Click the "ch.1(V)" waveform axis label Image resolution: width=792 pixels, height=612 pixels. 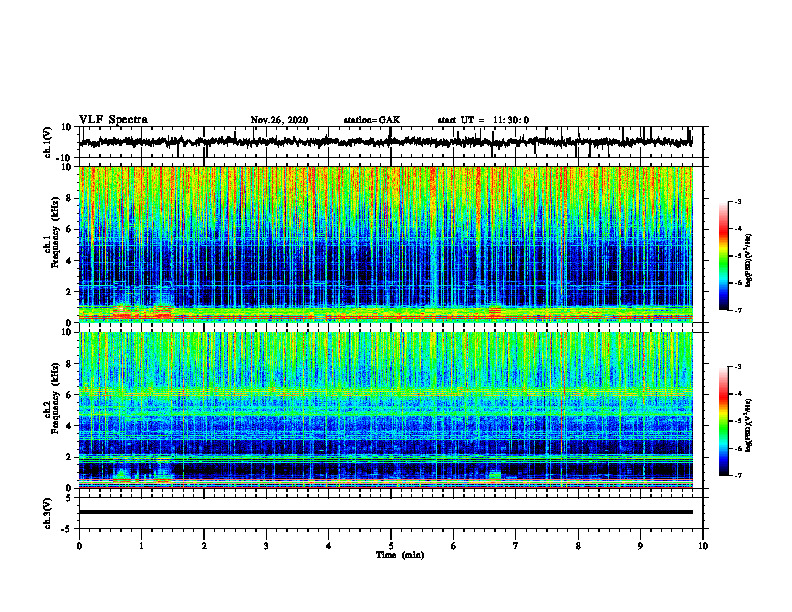(x=48, y=142)
